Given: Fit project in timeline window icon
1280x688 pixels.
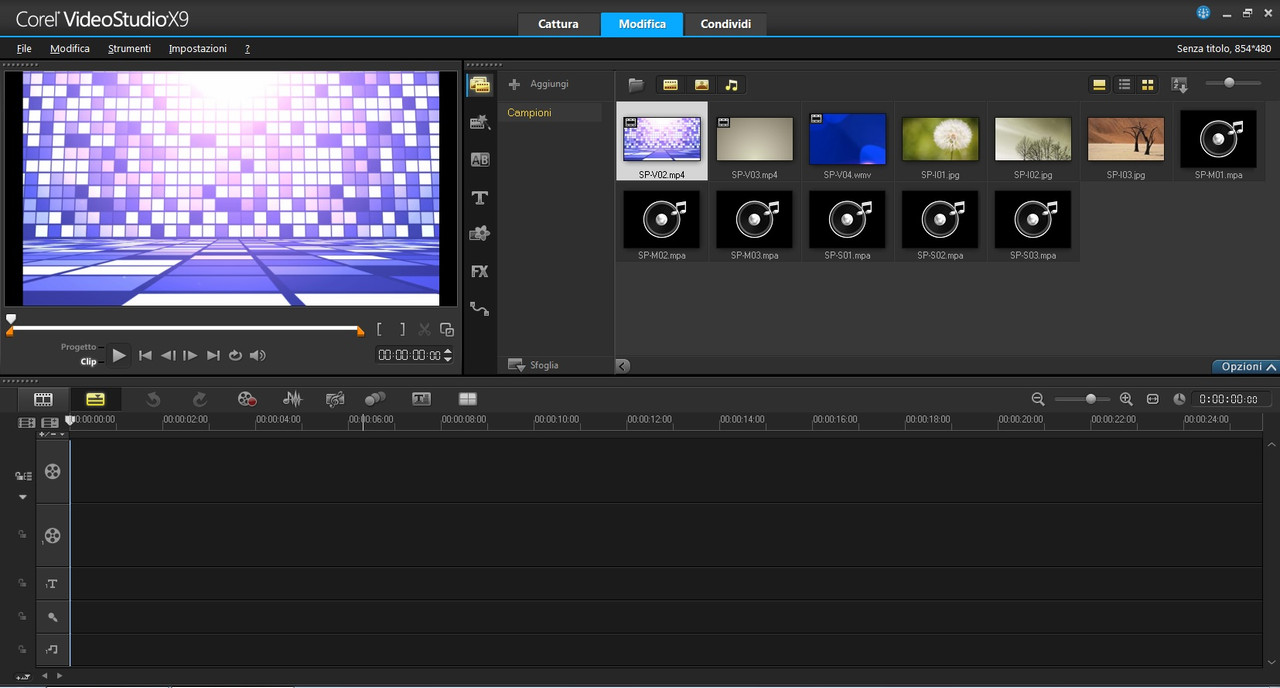Looking at the screenshot, I should pyautogui.click(x=1152, y=399).
